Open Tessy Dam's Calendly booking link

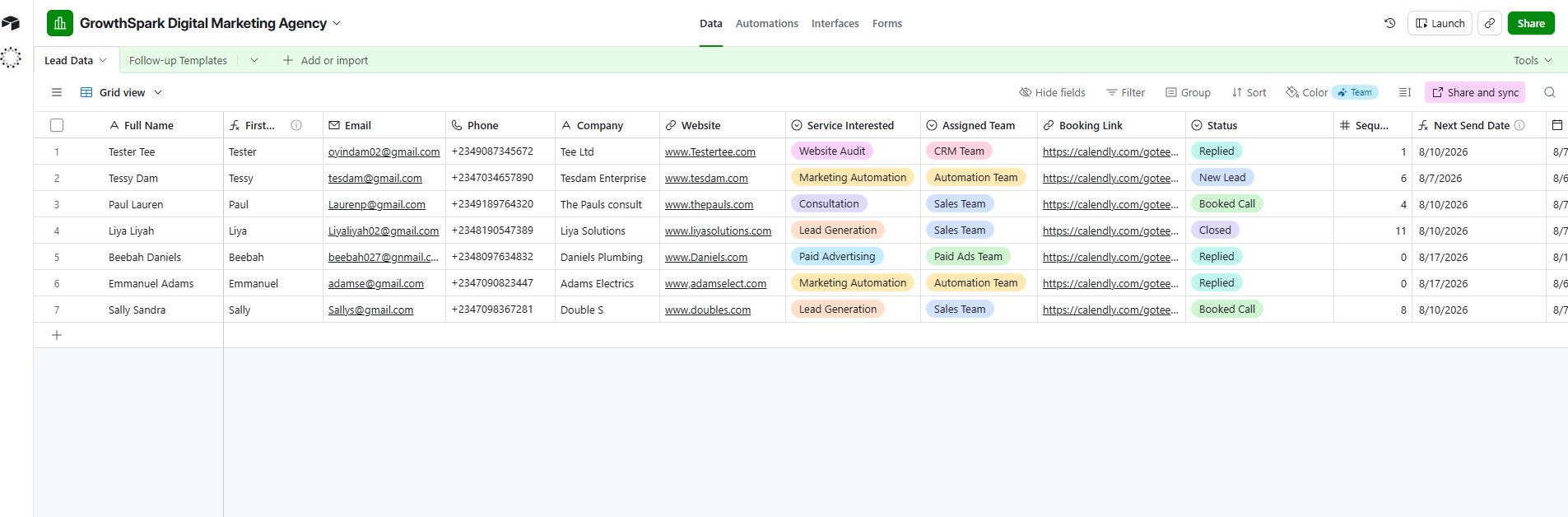point(1110,178)
